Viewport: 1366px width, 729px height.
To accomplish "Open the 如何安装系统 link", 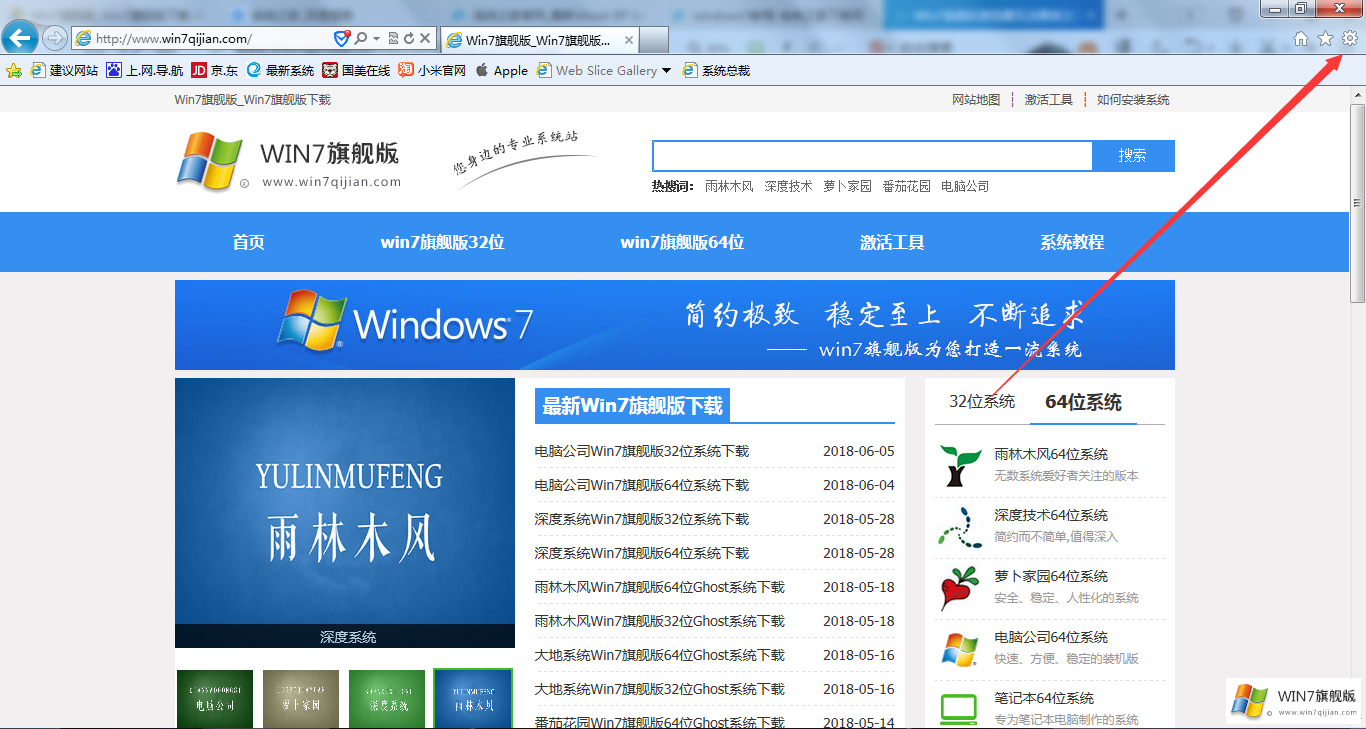I will coord(1133,100).
